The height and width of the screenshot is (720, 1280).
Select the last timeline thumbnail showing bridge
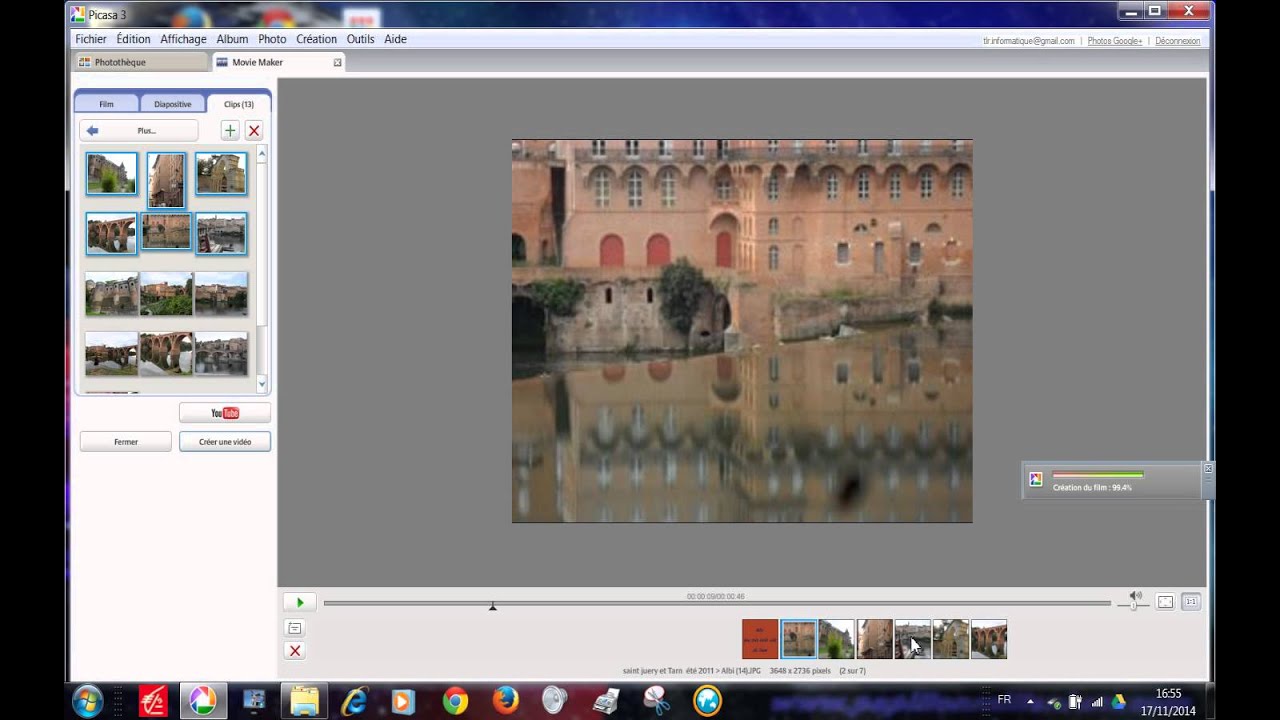click(989, 639)
